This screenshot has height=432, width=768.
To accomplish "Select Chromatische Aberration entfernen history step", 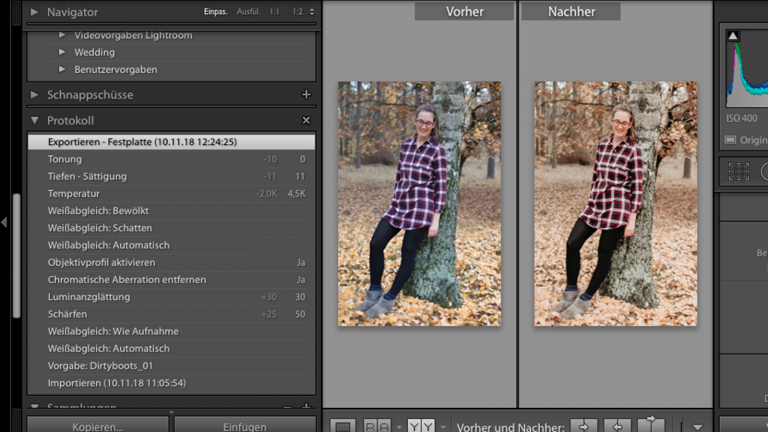I will [171, 280].
